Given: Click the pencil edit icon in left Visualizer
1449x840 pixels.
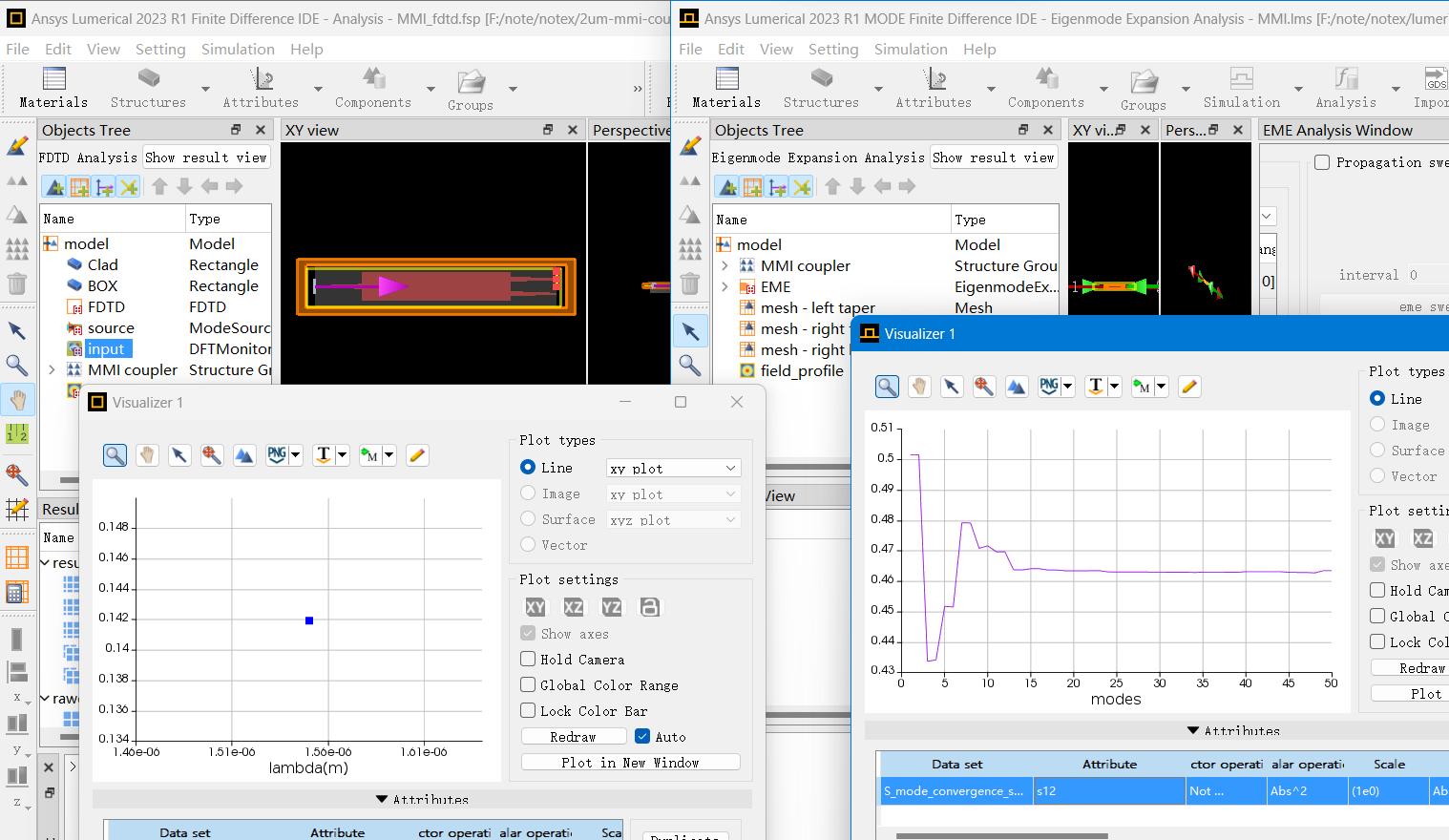Looking at the screenshot, I should 417,455.
